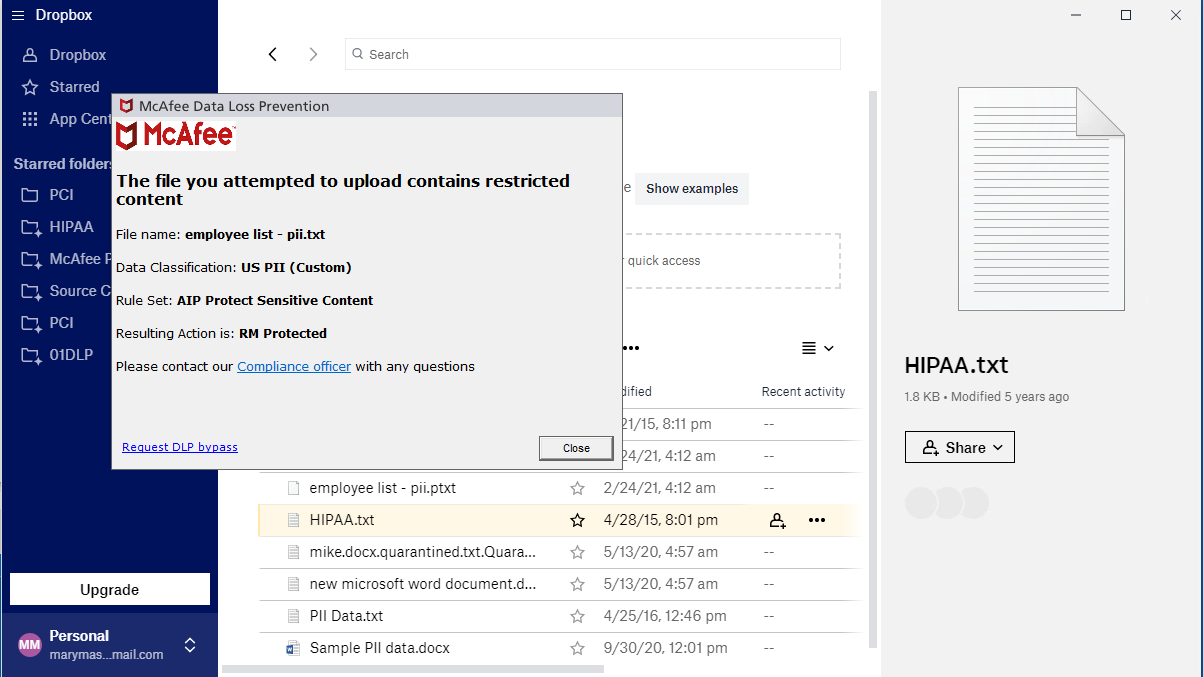This screenshot has width=1203, height=677.
Task: Close the McAfee DLP dialog
Action: point(576,448)
